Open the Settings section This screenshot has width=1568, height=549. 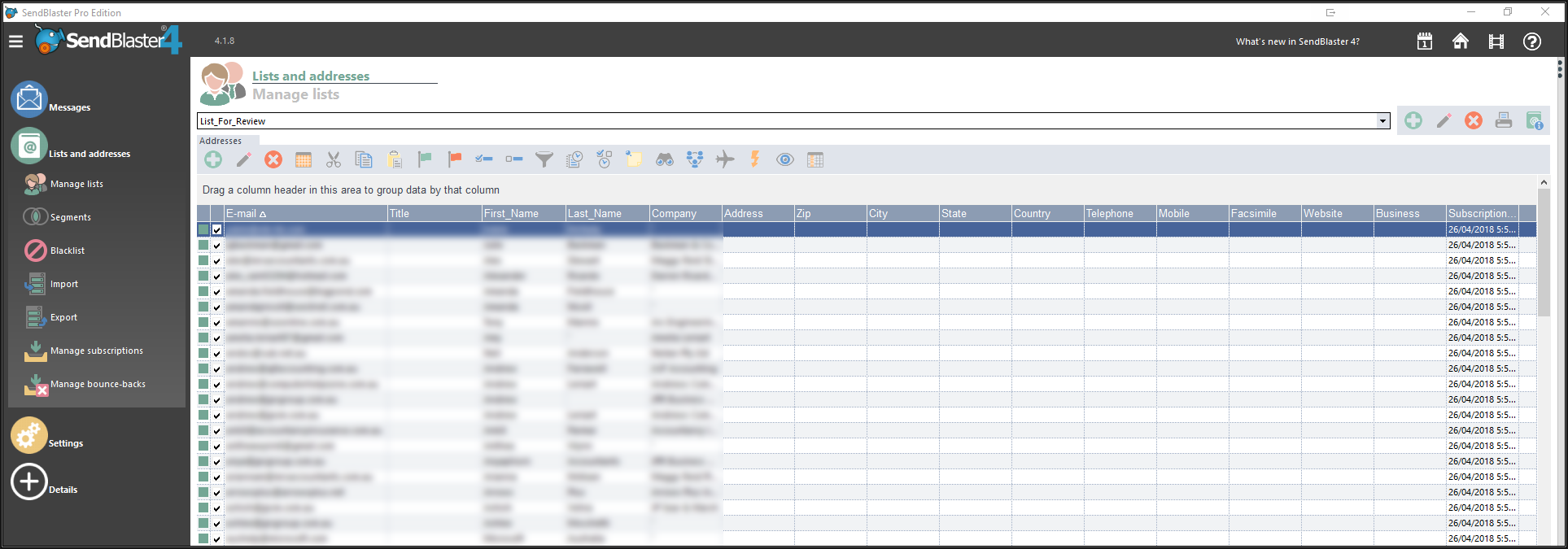point(47,437)
